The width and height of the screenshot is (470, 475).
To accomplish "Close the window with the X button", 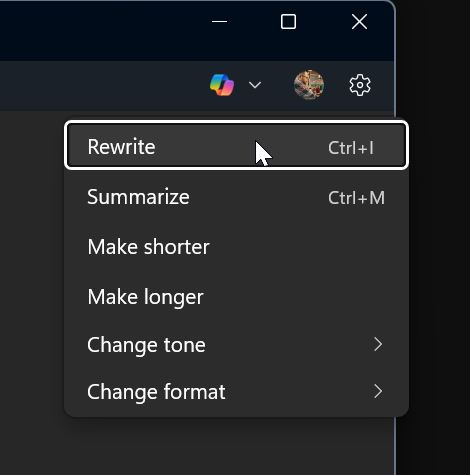I will (x=359, y=22).
